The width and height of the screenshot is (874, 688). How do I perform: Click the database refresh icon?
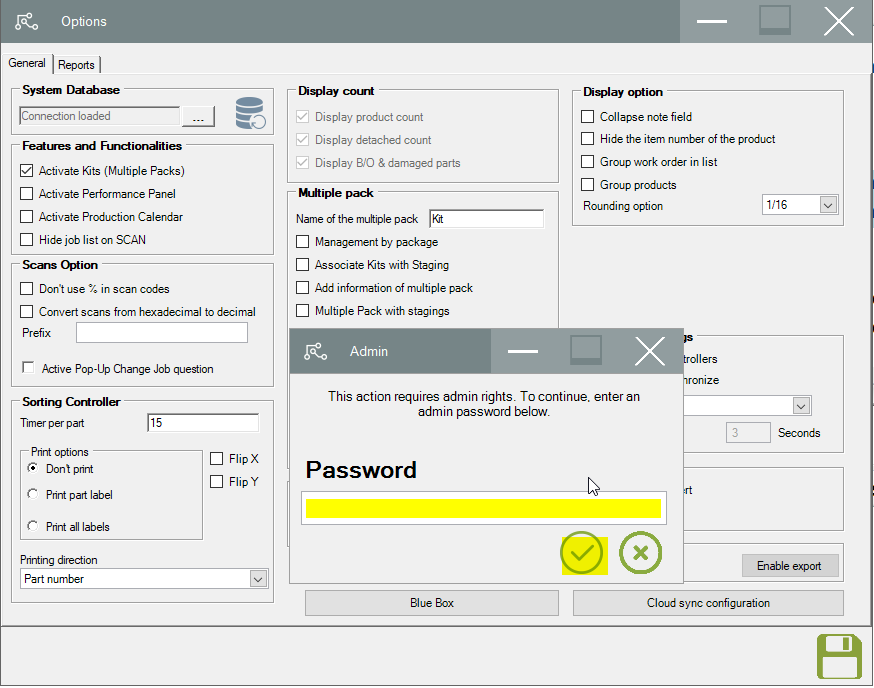250,113
